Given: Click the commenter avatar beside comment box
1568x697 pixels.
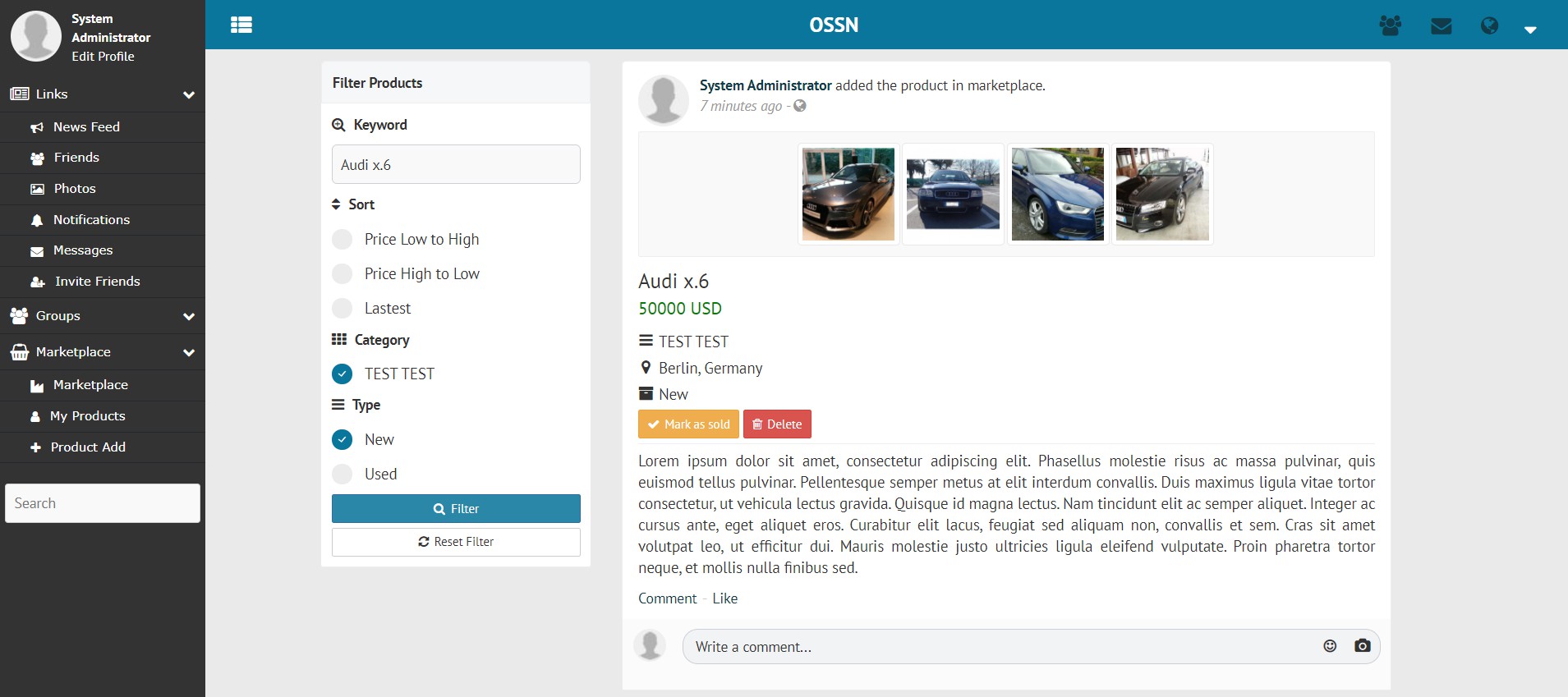Looking at the screenshot, I should [x=650, y=645].
